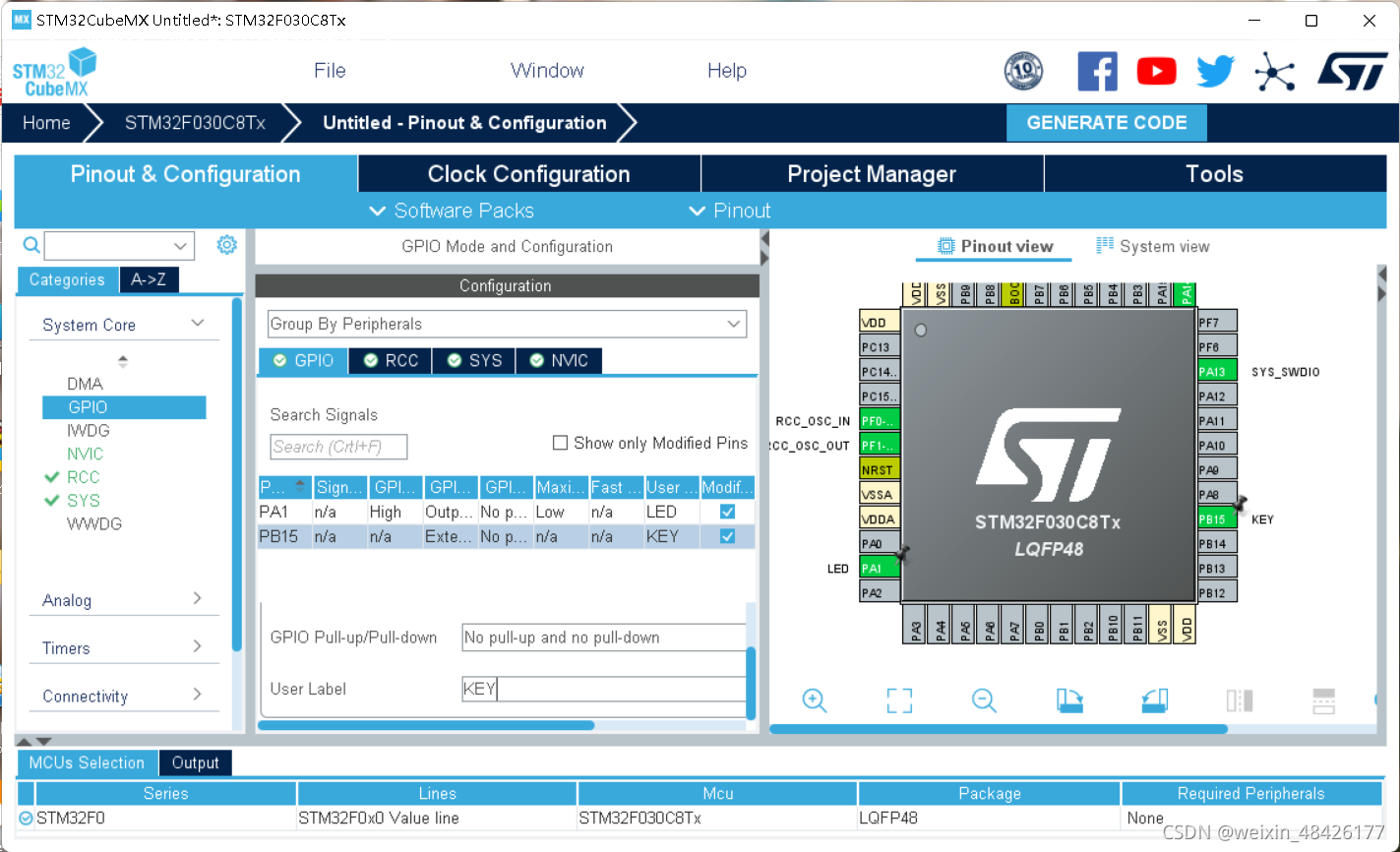Image resolution: width=1400 pixels, height=852 pixels.
Task: Click the search magnifier icon in categories panel
Action: (x=31, y=245)
